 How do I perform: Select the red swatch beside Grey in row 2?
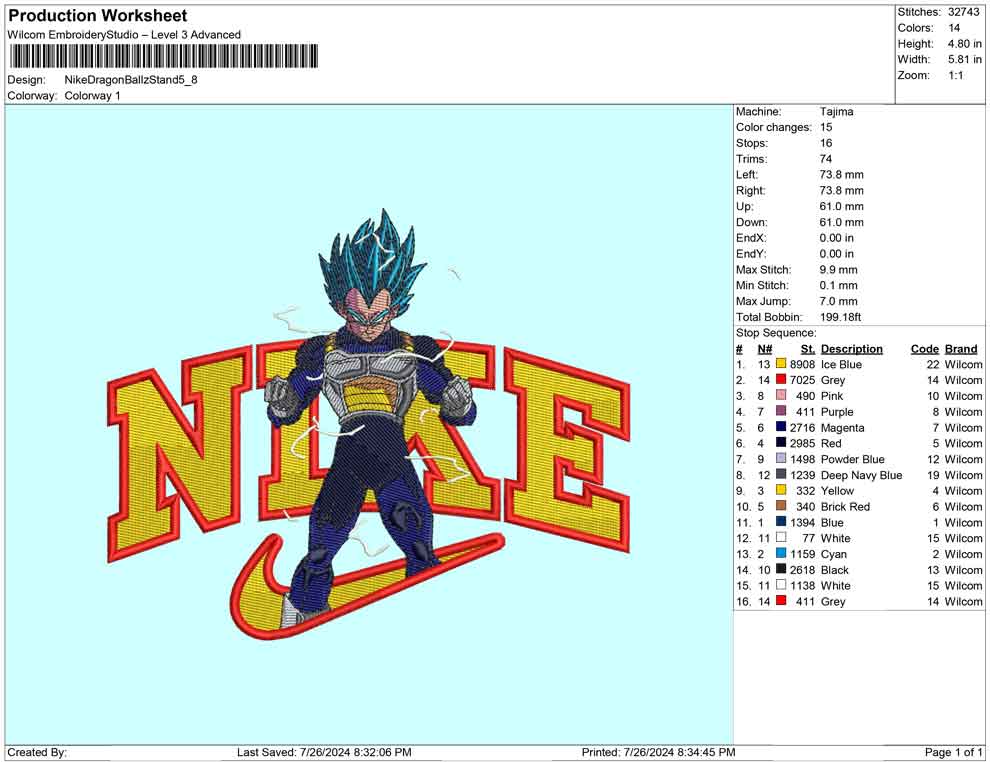click(781, 381)
